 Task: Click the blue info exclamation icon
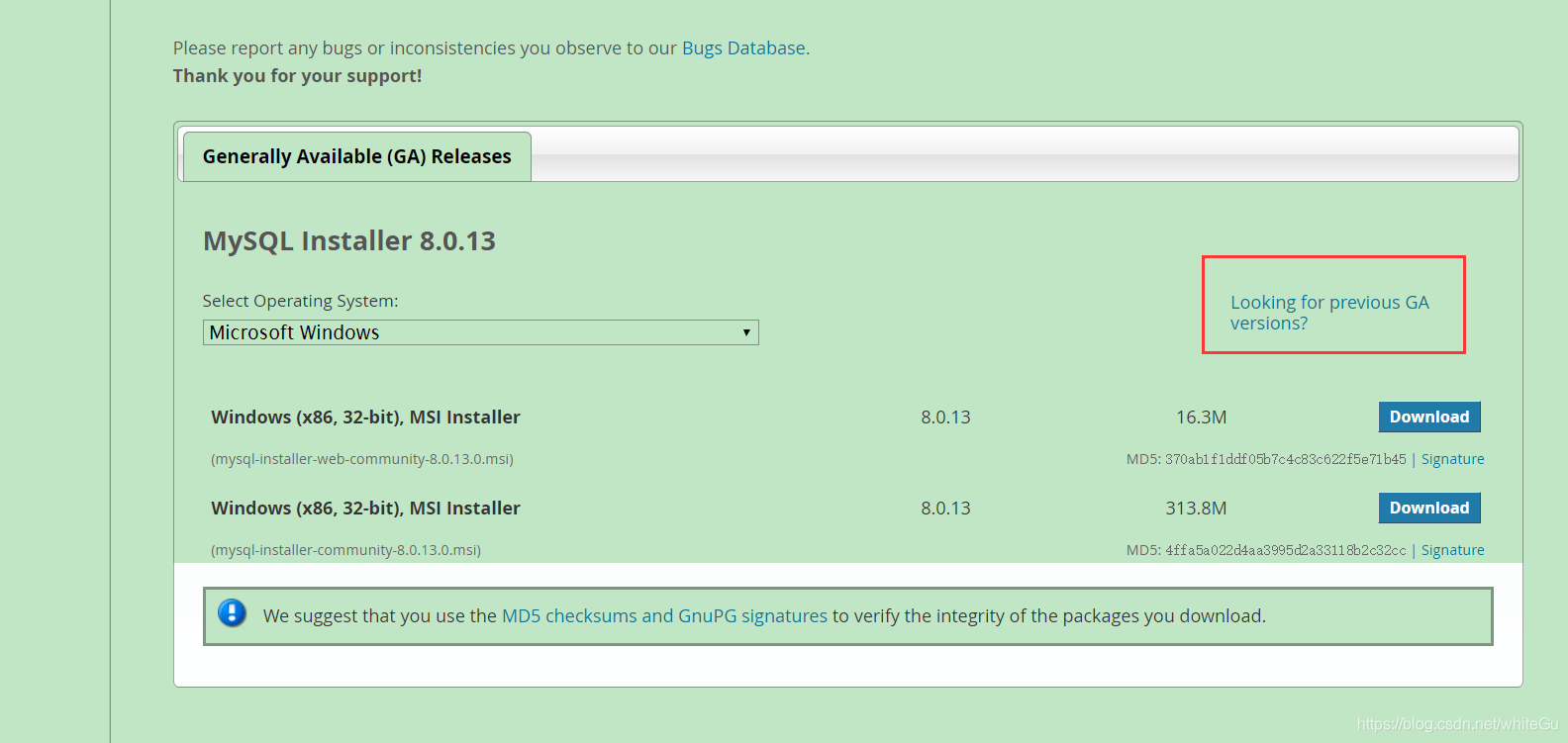[x=232, y=613]
